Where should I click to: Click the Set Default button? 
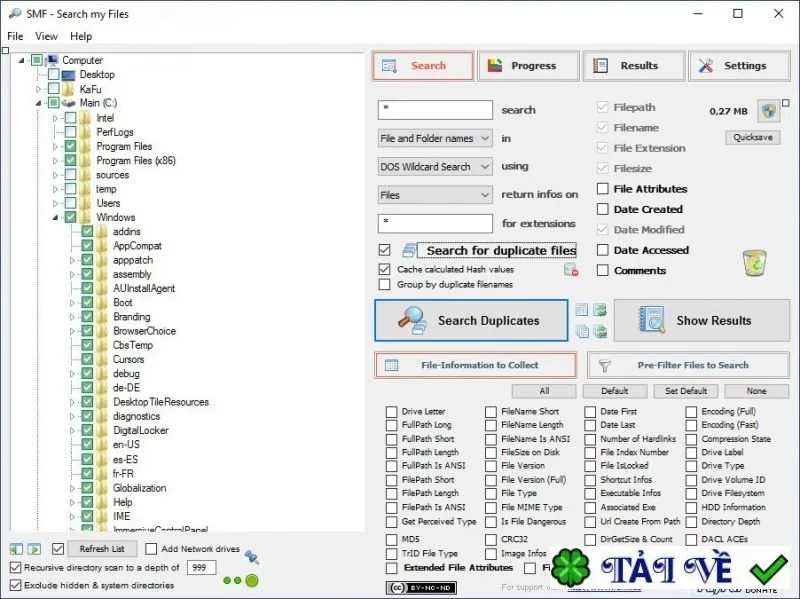(686, 391)
